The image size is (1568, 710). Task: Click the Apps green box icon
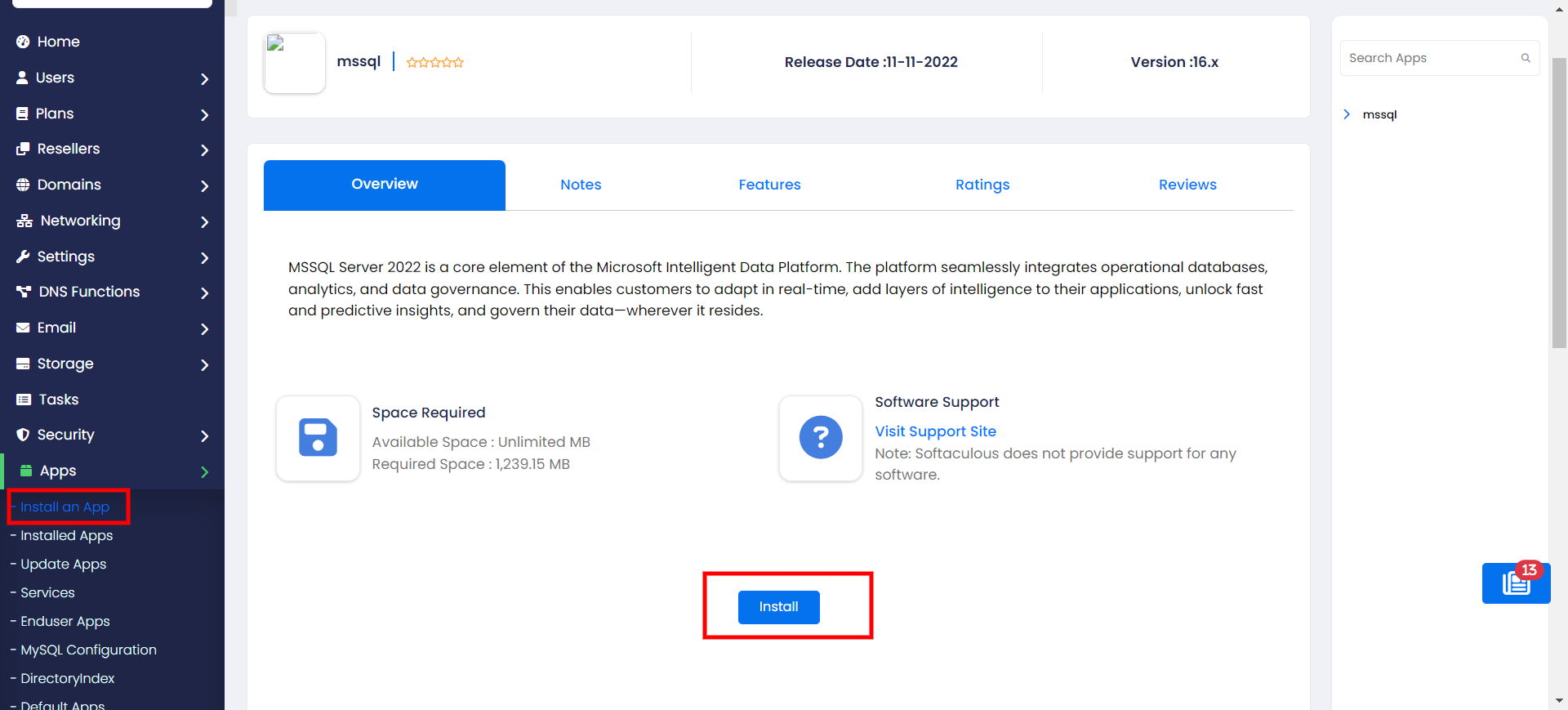click(x=26, y=471)
